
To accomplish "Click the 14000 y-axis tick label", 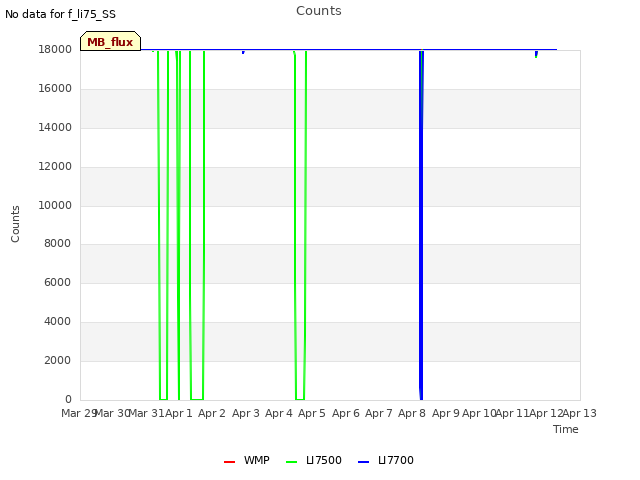I will [x=55, y=127].
